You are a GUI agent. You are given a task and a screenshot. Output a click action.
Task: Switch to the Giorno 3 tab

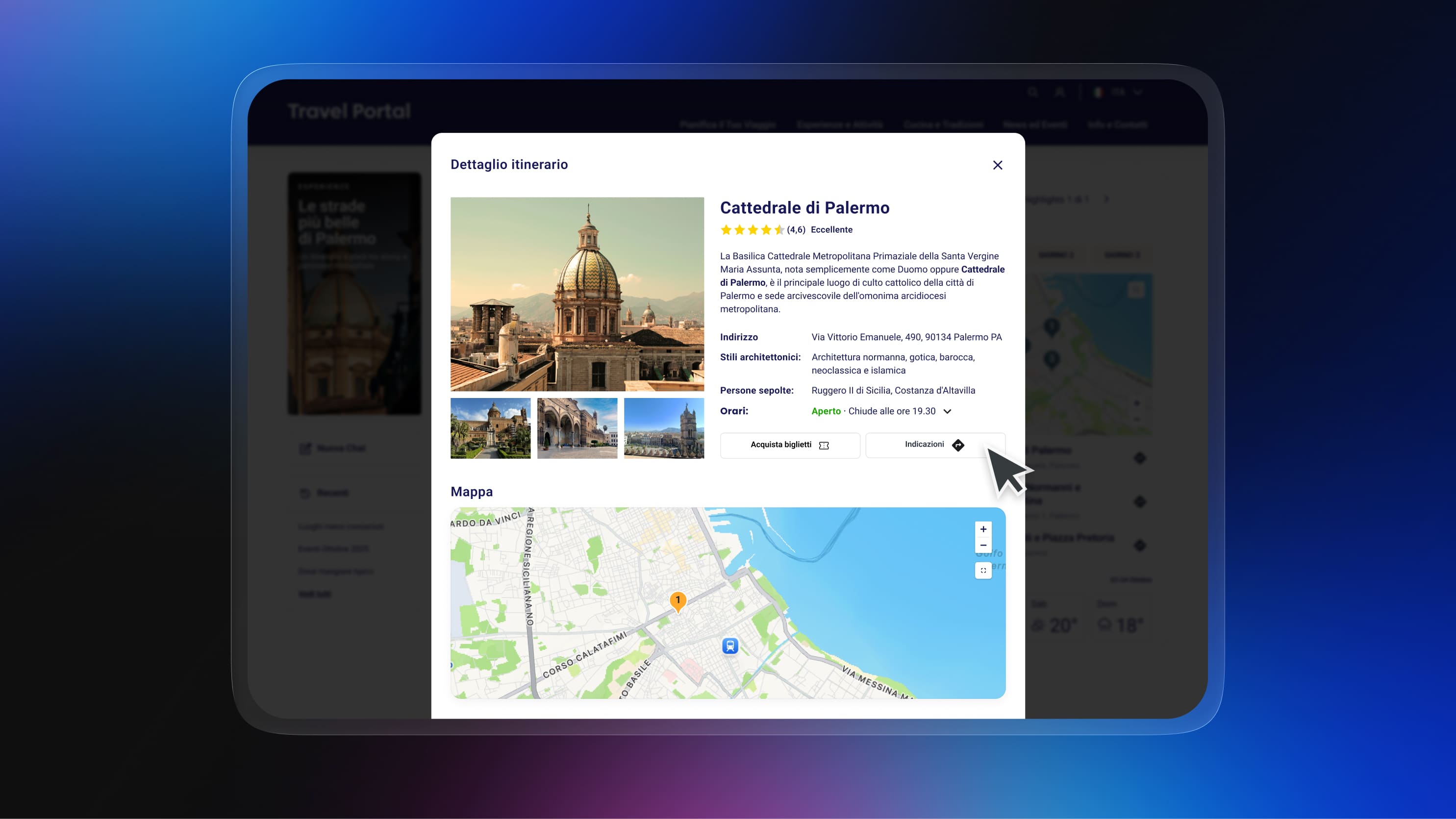(x=1122, y=255)
